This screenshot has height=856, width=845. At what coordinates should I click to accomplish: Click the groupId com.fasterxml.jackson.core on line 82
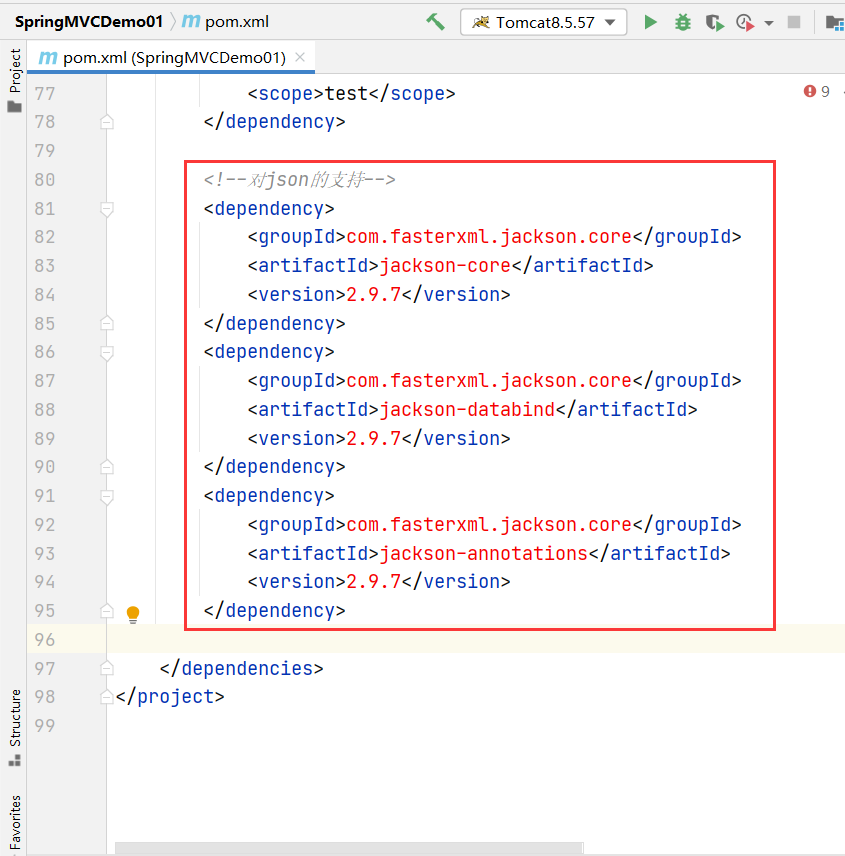[489, 237]
